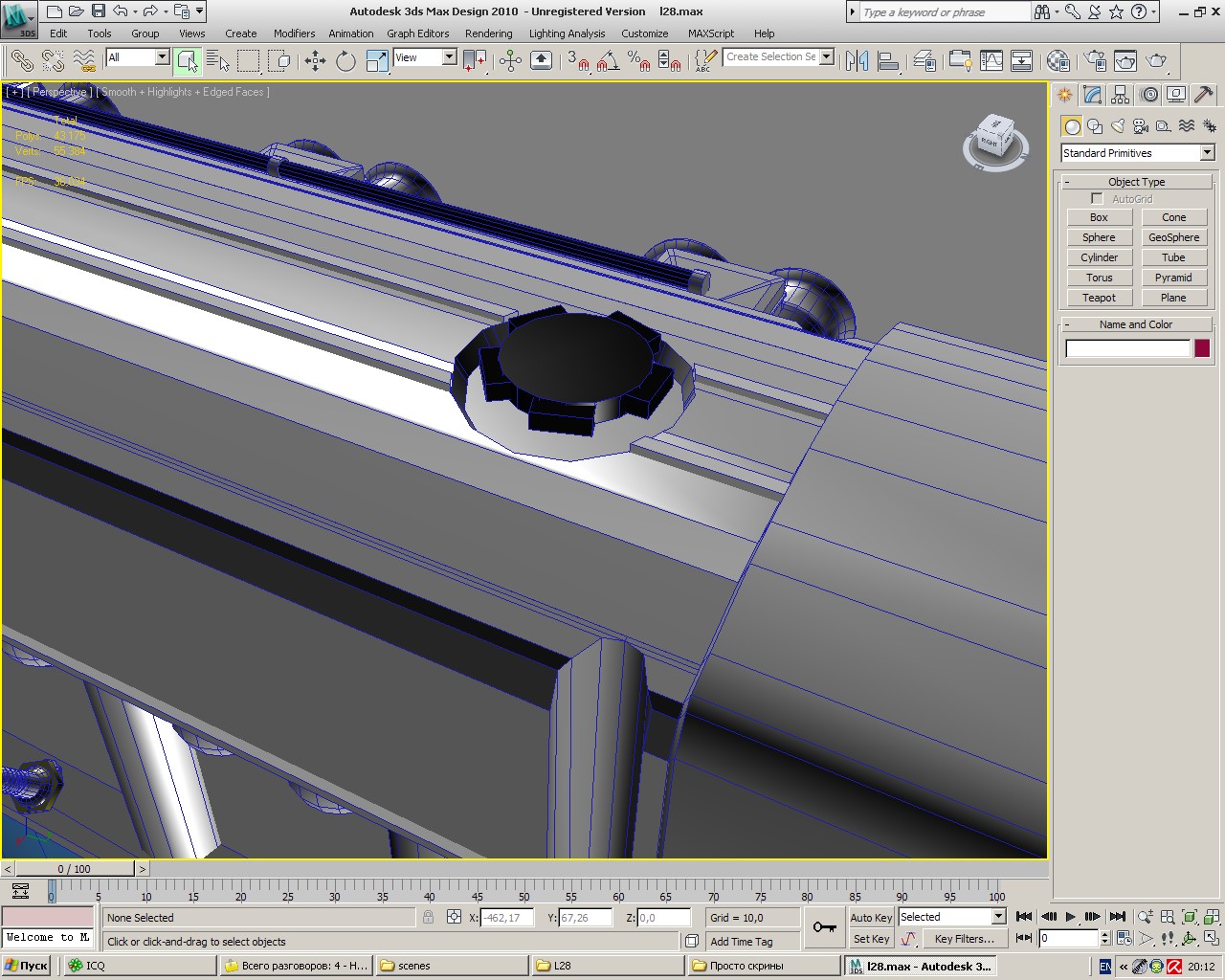1225x980 pixels.
Task: Open the Modify panel tab
Action: click(1093, 95)
